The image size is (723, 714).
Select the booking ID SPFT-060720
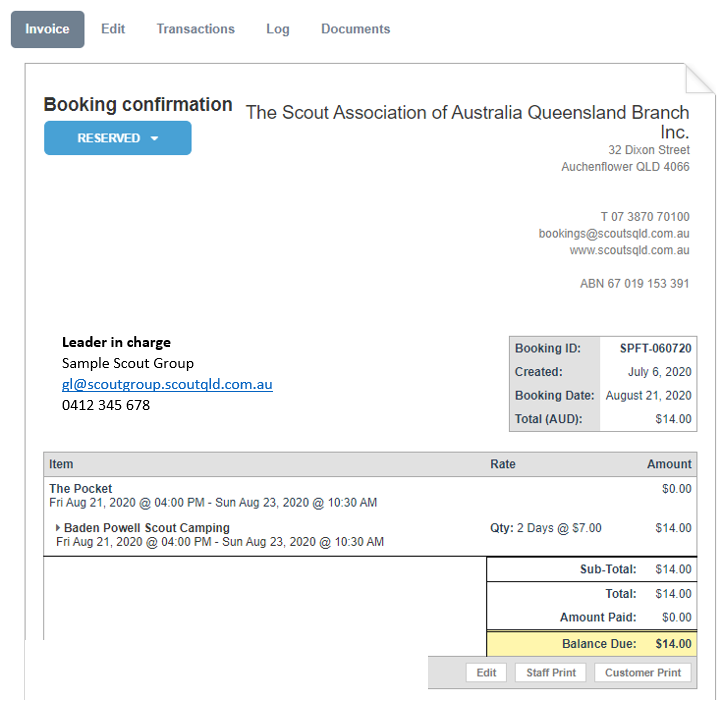click(x=655, y=348)
